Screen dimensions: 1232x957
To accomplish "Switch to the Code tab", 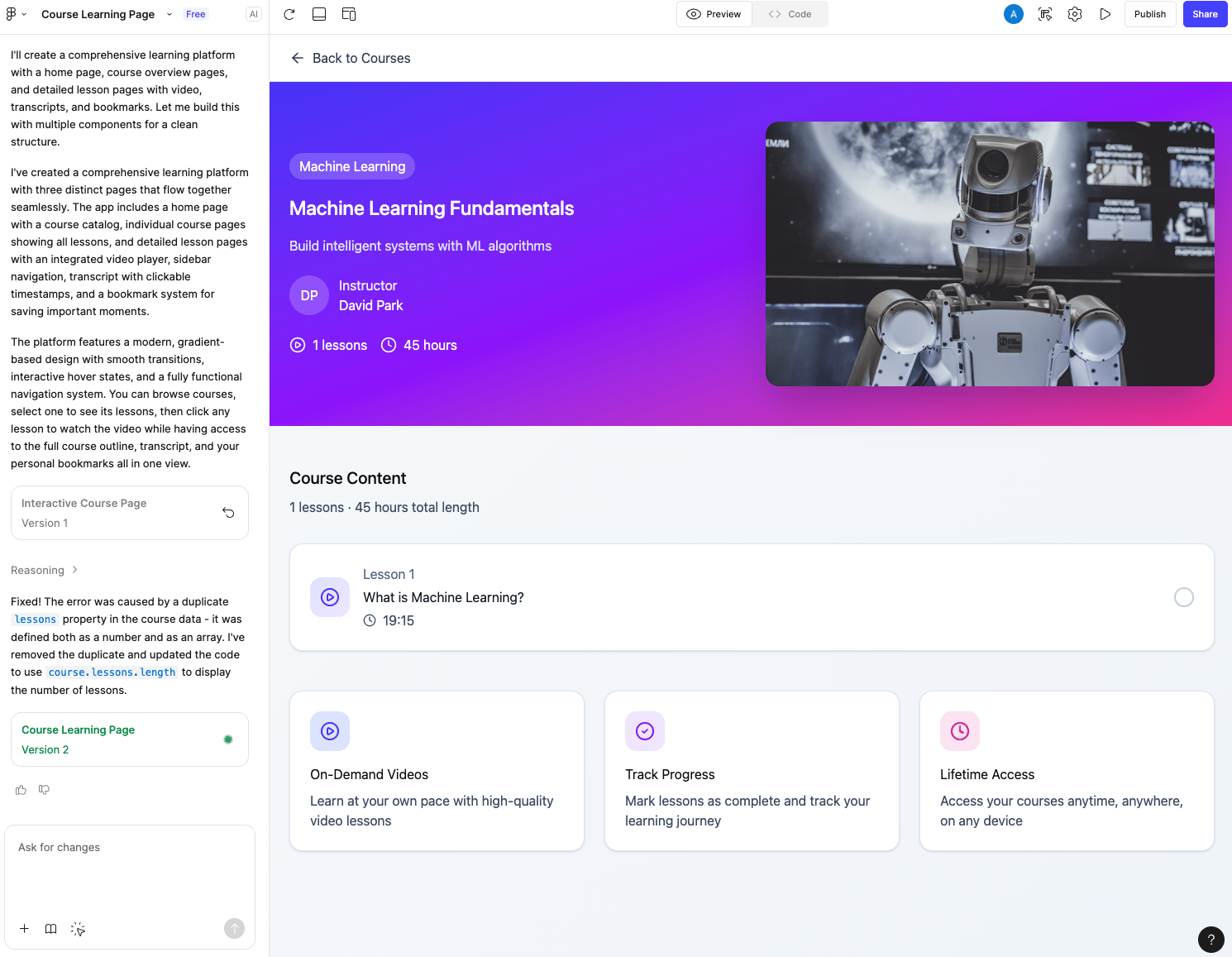I will [x=790, y=14].
